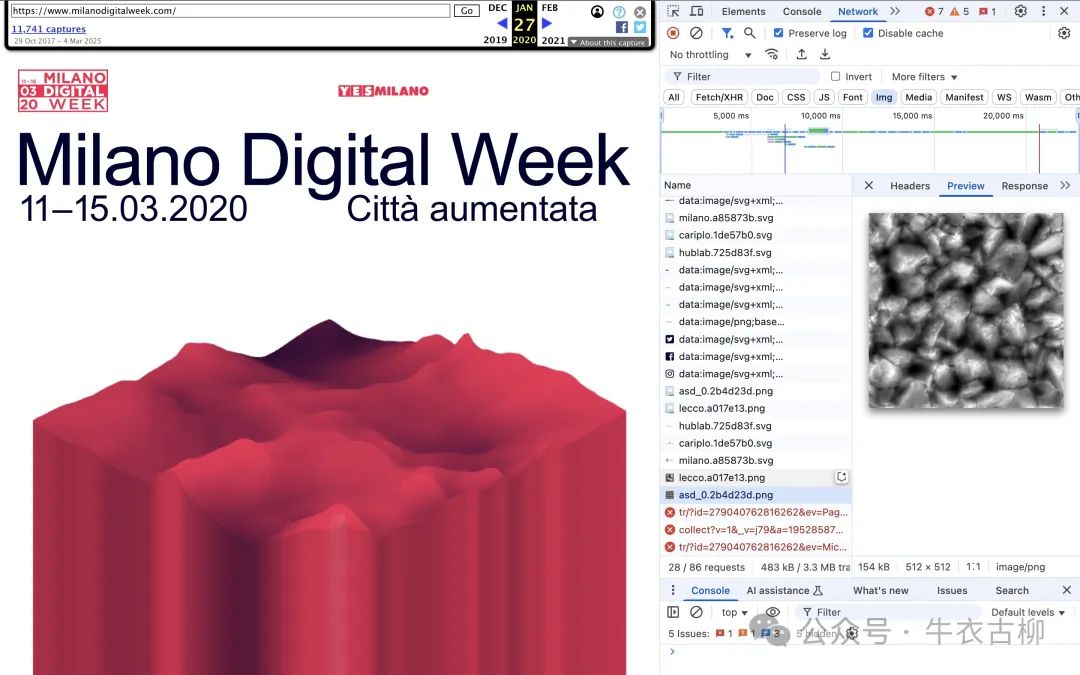1080x675 pixels.
Task: Select the lecco.a017e13.png request row
Action: pos(755,477)
